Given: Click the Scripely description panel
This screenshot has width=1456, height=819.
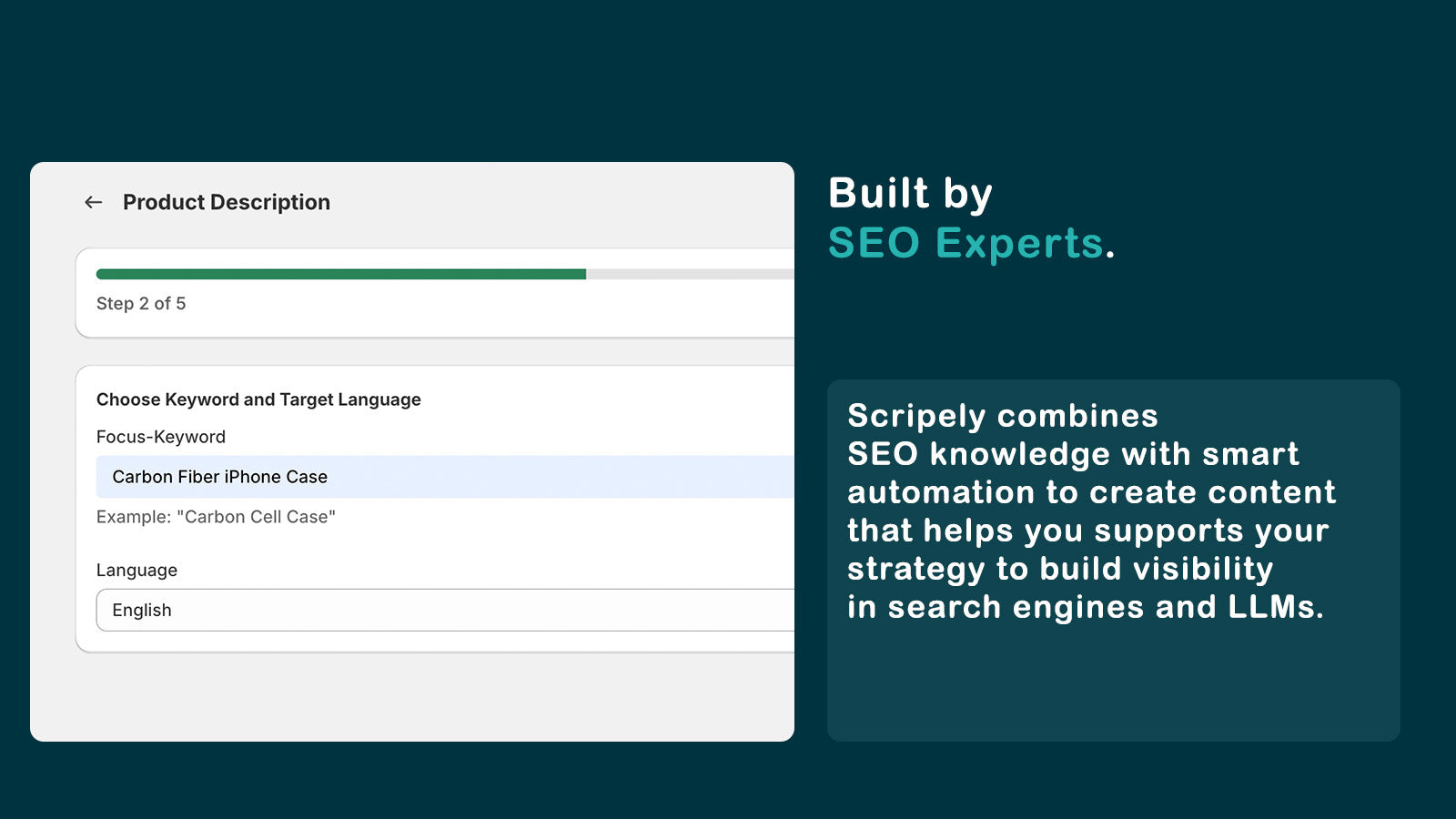Looking at the screenshot, I should pyautogui.click(x=1112, y=559).
